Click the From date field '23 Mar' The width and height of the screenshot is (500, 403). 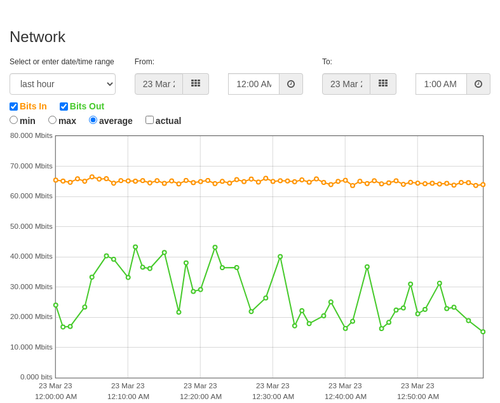point(159,84)
